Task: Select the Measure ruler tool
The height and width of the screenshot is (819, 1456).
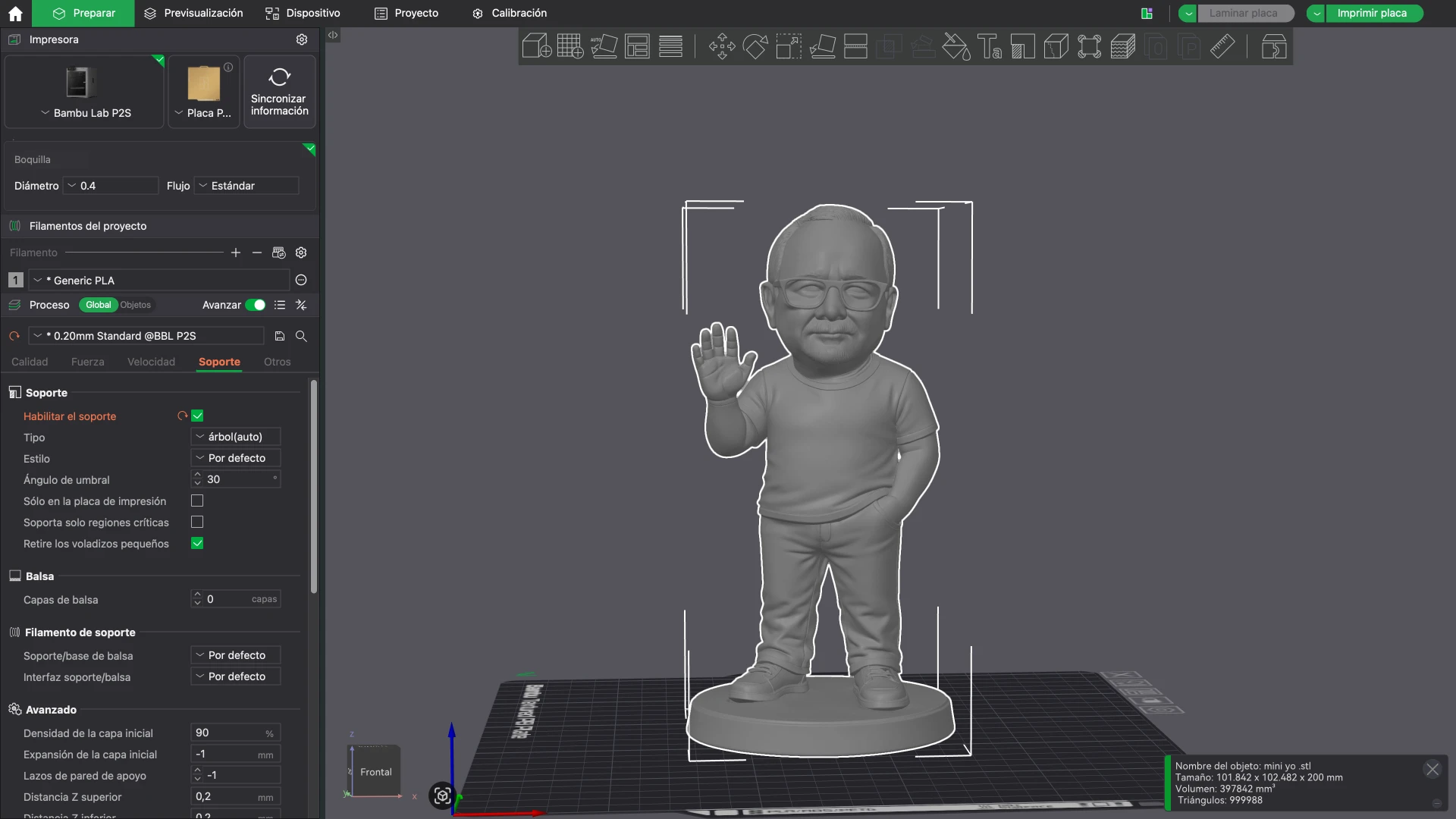Action: pos(1222,46)
